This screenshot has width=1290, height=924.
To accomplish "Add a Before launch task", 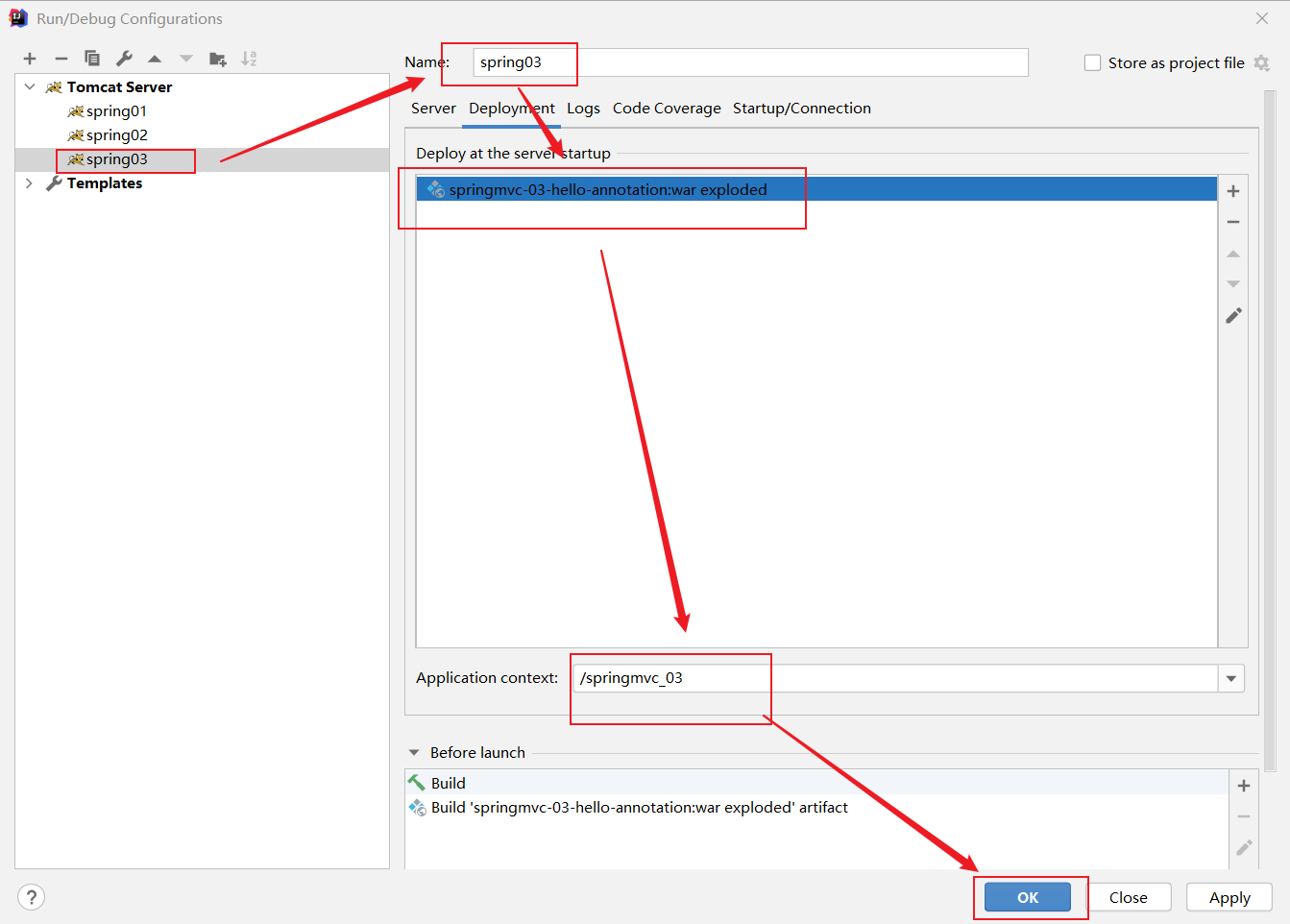I will pos(1244,786).
